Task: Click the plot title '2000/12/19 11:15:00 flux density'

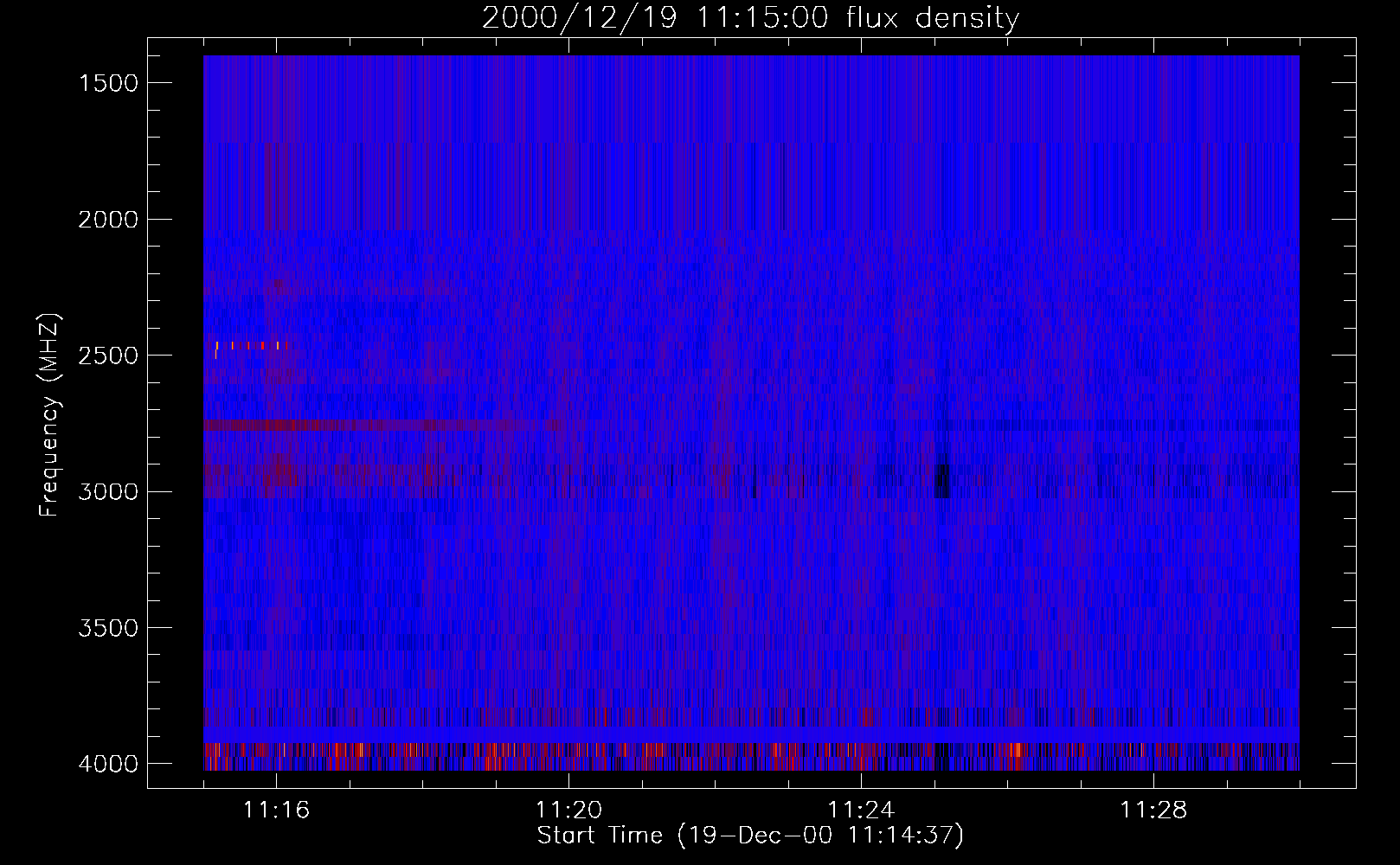Action: 750,17
